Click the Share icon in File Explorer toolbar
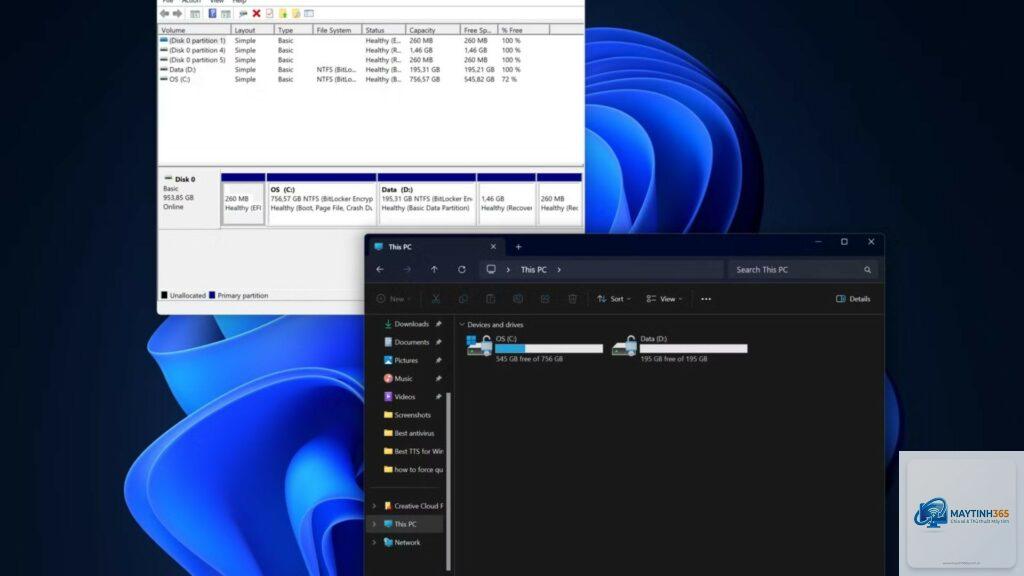The image size is (1024, 576). 545,298
